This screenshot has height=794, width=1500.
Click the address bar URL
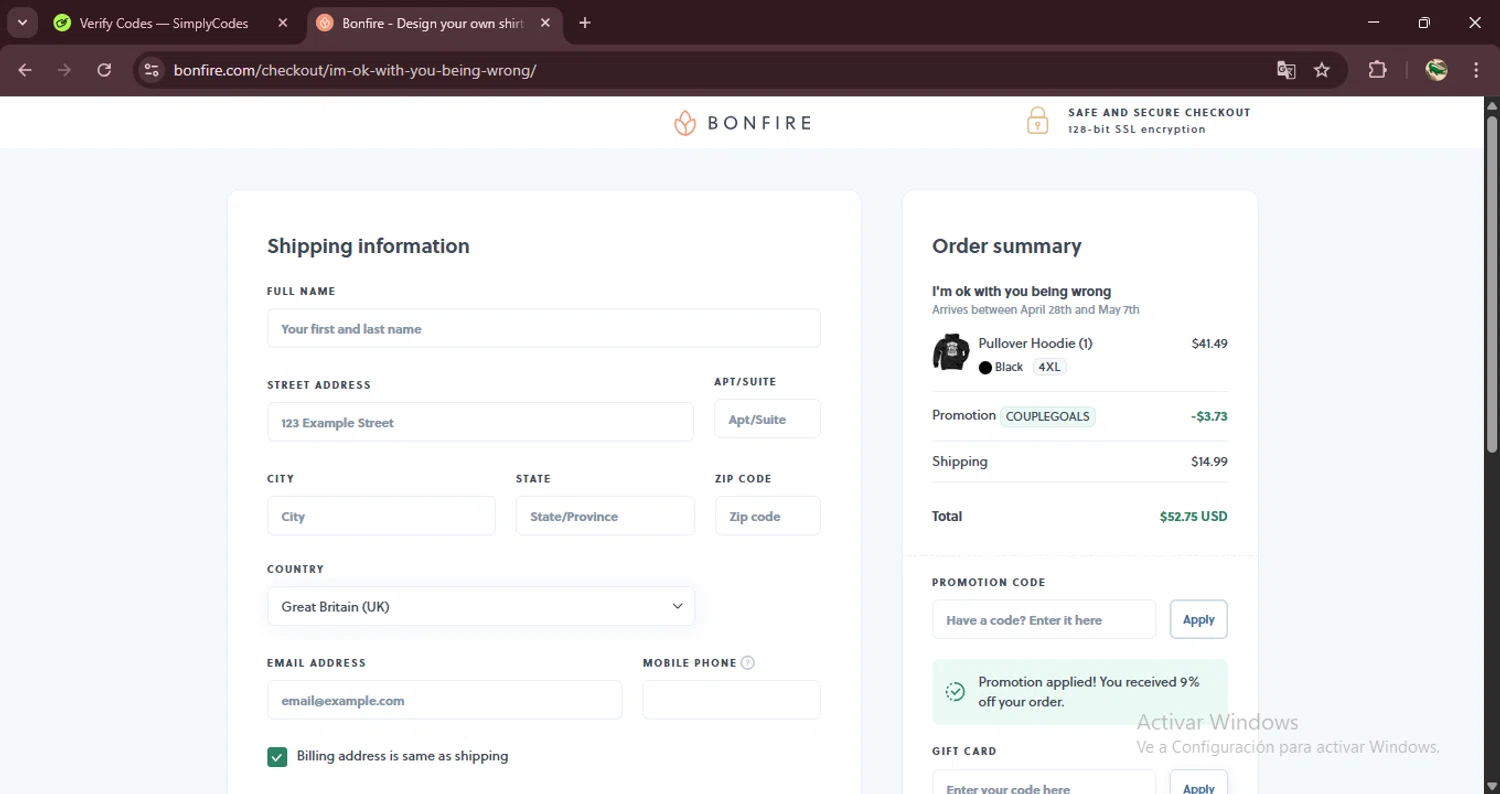355,70
